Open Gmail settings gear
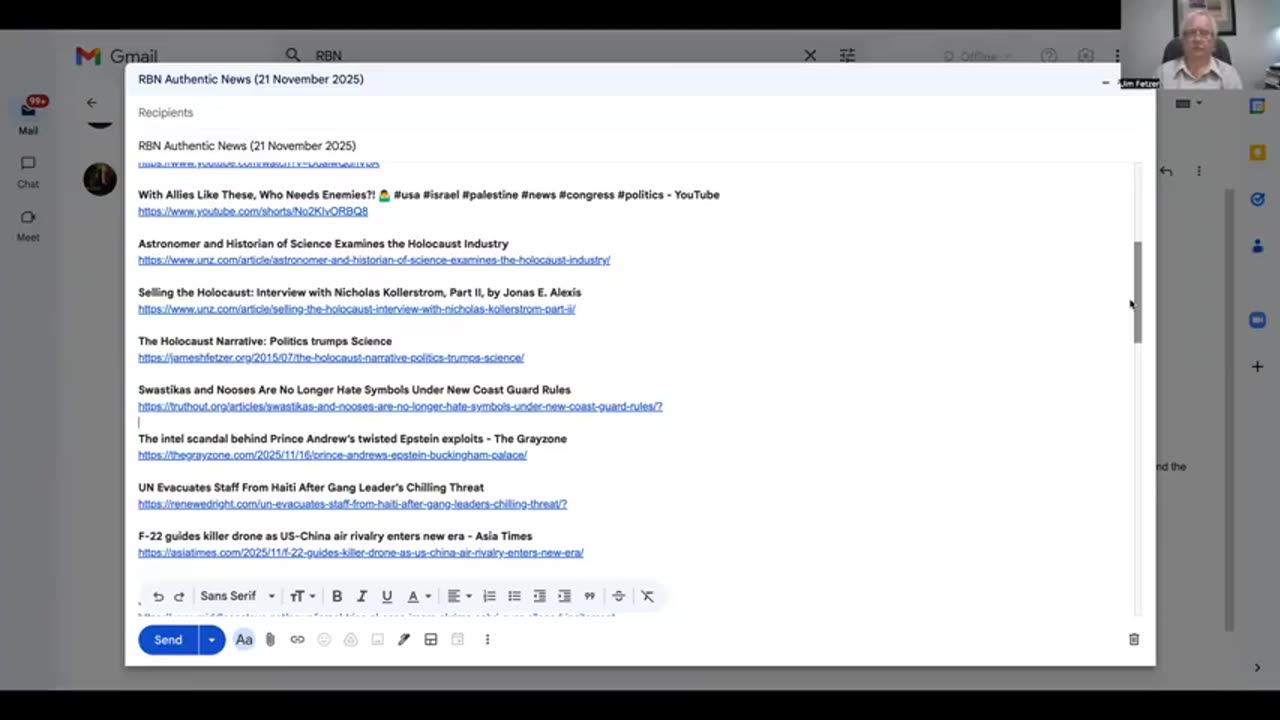Viewport: 1280px width, 720px height. (1086, 56)
